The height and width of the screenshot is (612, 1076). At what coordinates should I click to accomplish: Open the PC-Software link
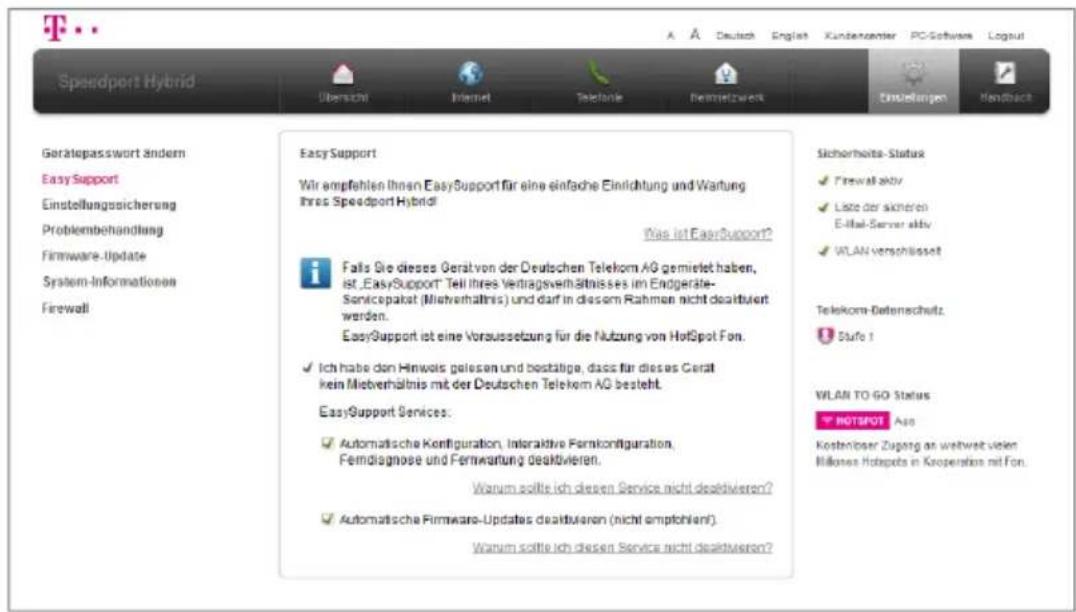(942, 36)
